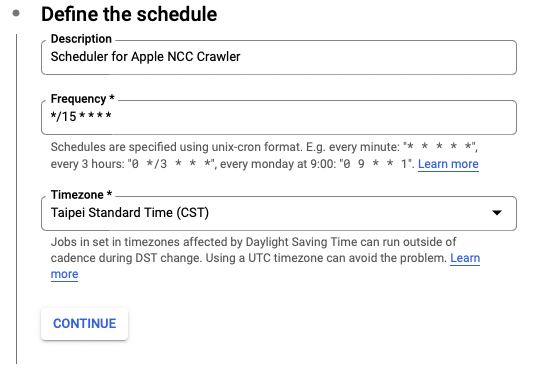Screen dimensions: 547x368
Task: Click the Frequency * field label
Action: 83,99
